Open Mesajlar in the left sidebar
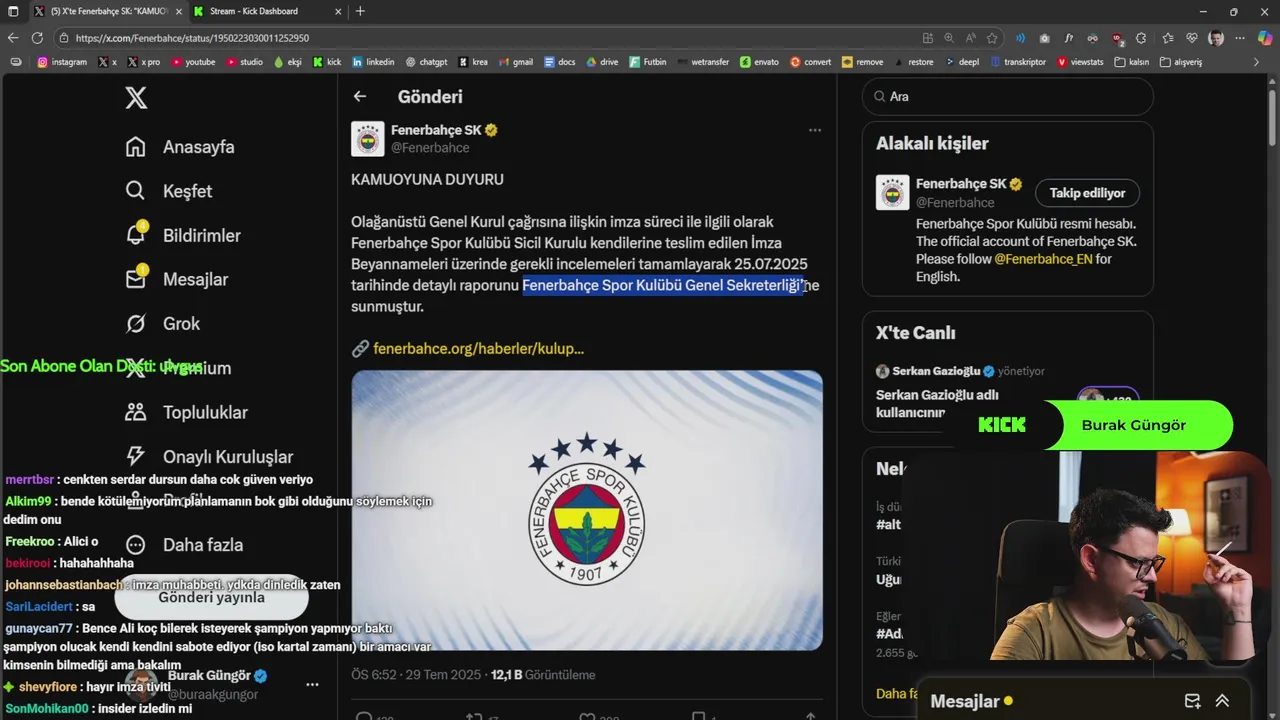The width and height of the screenshot is (1280, 720). click(176, 279)
